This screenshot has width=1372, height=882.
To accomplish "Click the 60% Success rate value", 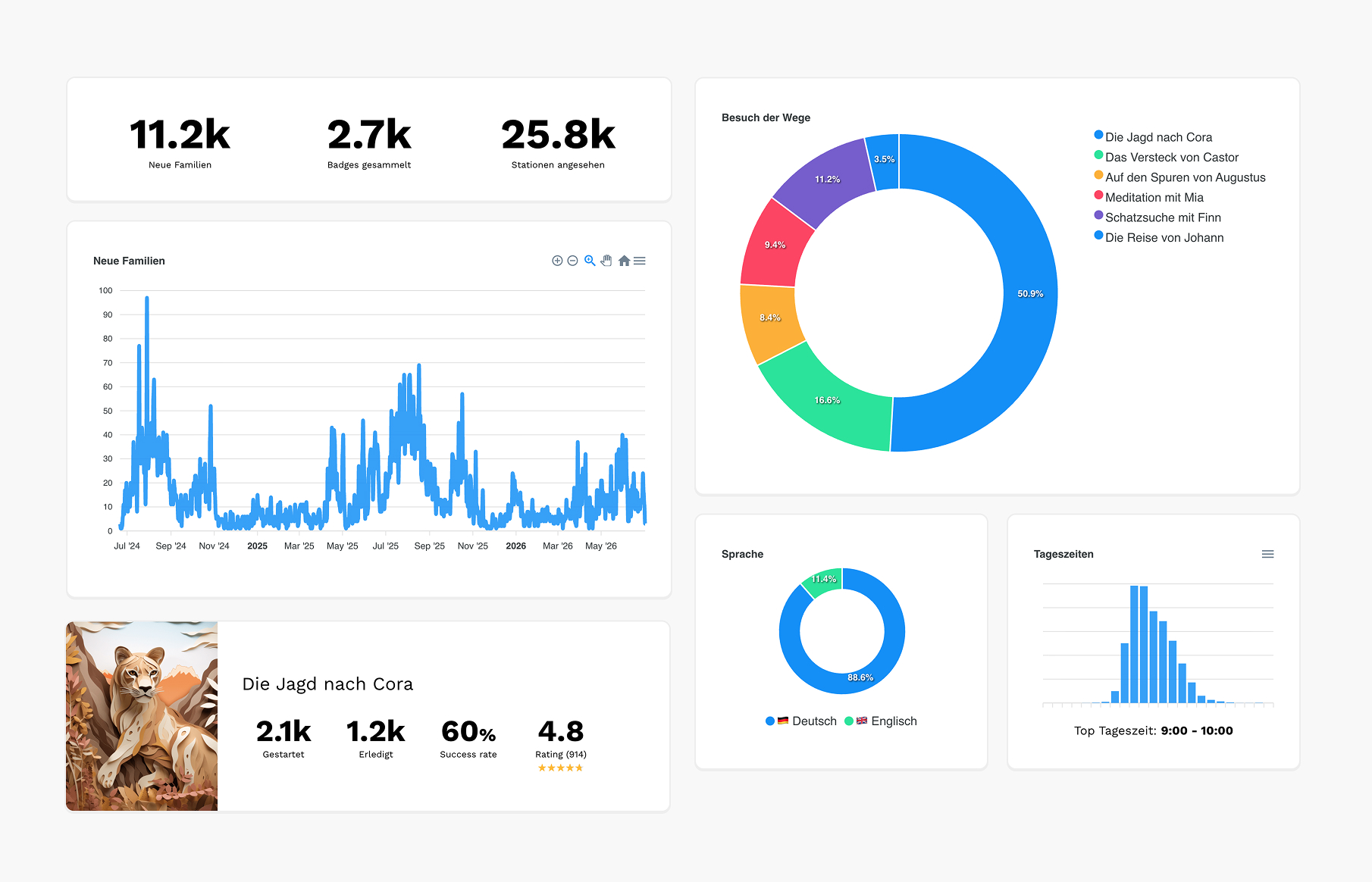I will click(468, 731).
